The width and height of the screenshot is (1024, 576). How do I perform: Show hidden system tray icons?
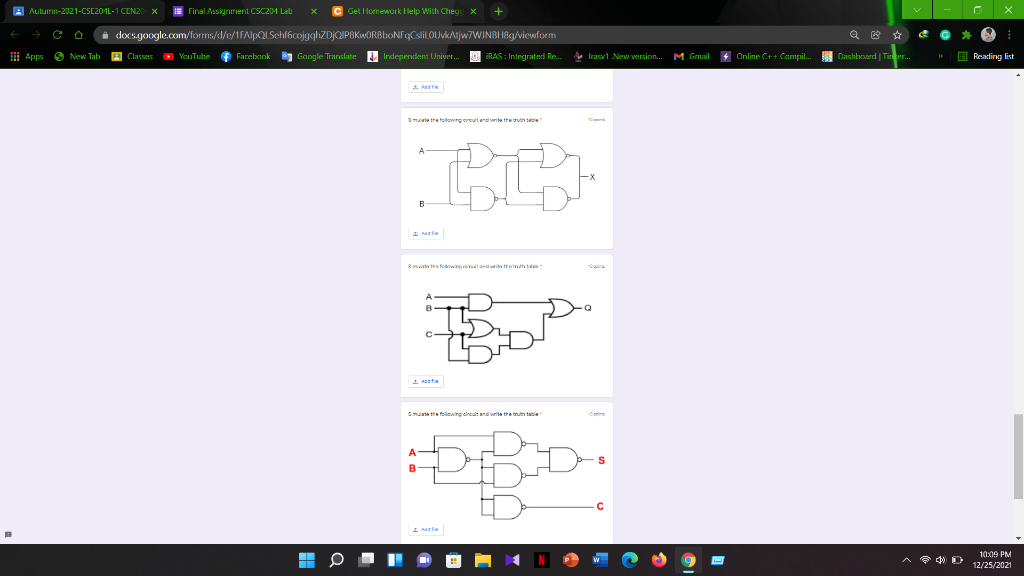906,560
